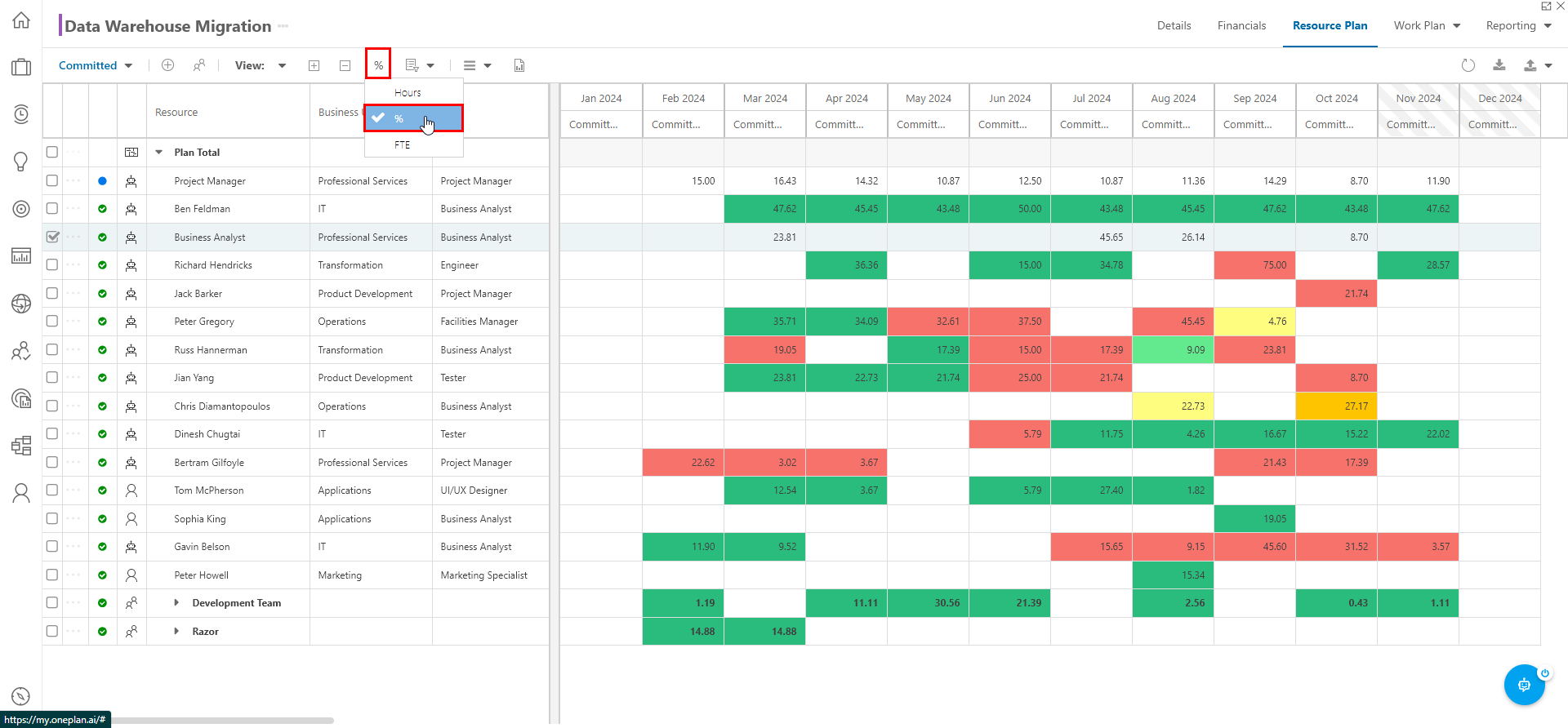
Task: Open the chat assistant bubble
Action: 1524,685
